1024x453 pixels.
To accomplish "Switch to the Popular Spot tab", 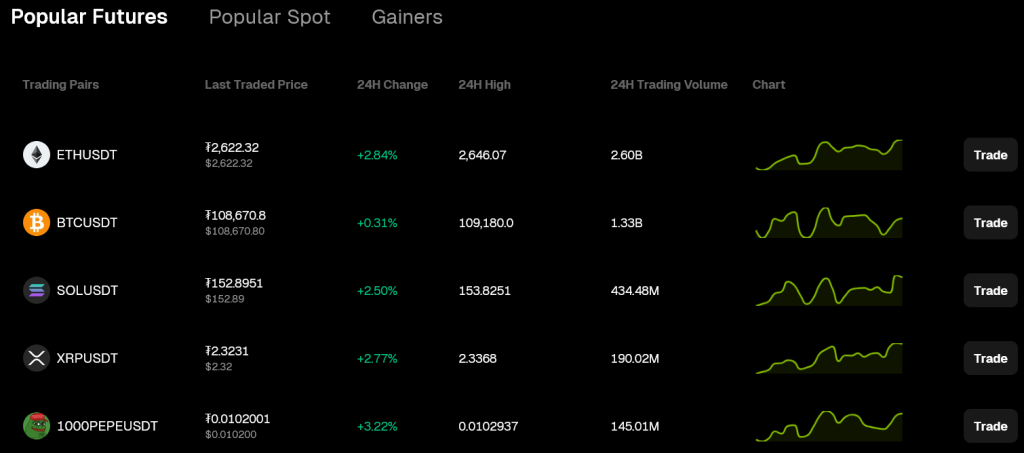I will pyautogui.click(x=269, y=17).
